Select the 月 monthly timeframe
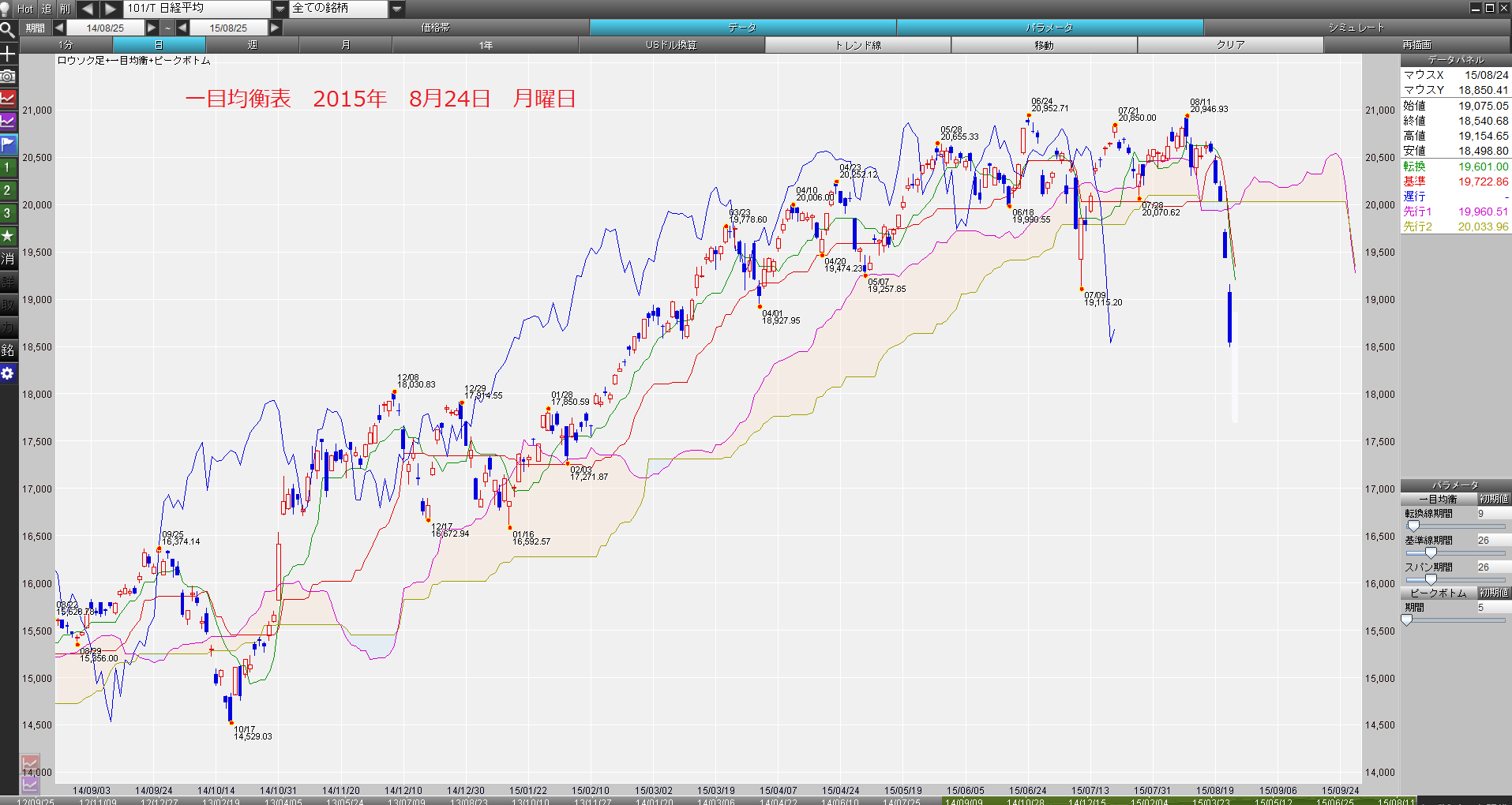Image resolution: width=1512 pixels, height=805 pixels. pos(346,45)
